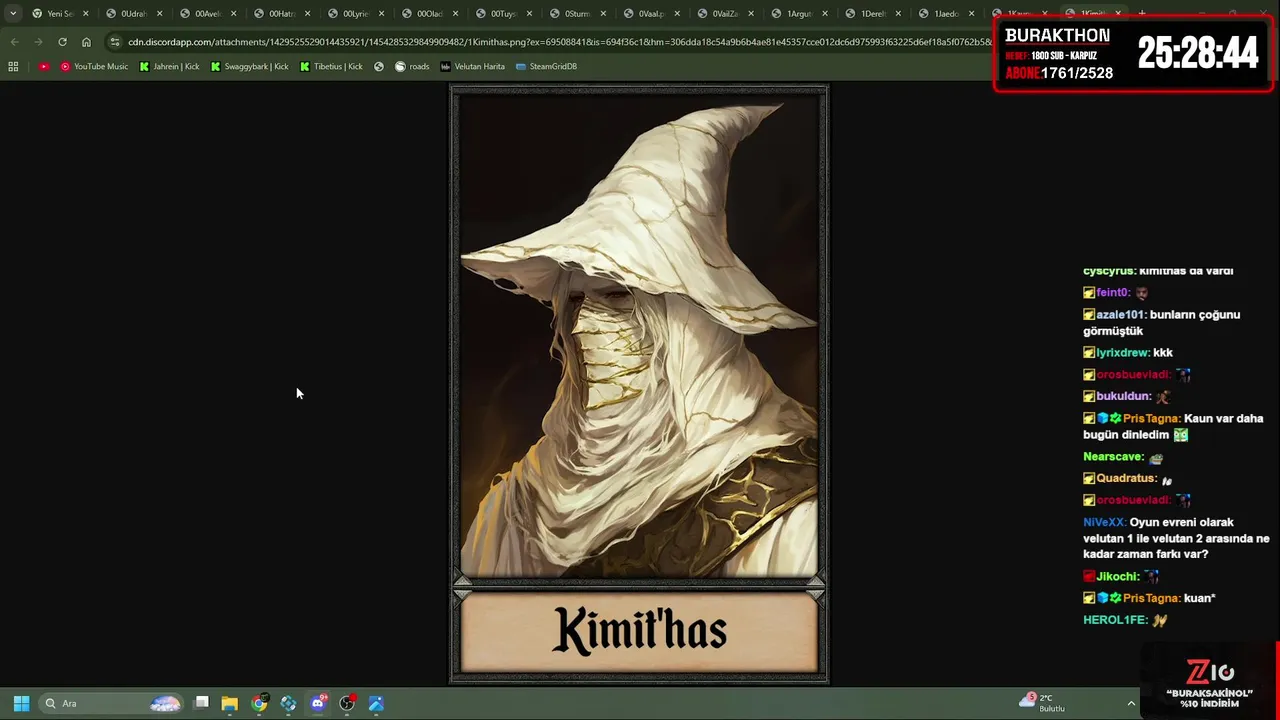Screen dimensions: 1280x720
Task: Open the Jahrein | Kick bookmark
Action: [x=169, y=66]
